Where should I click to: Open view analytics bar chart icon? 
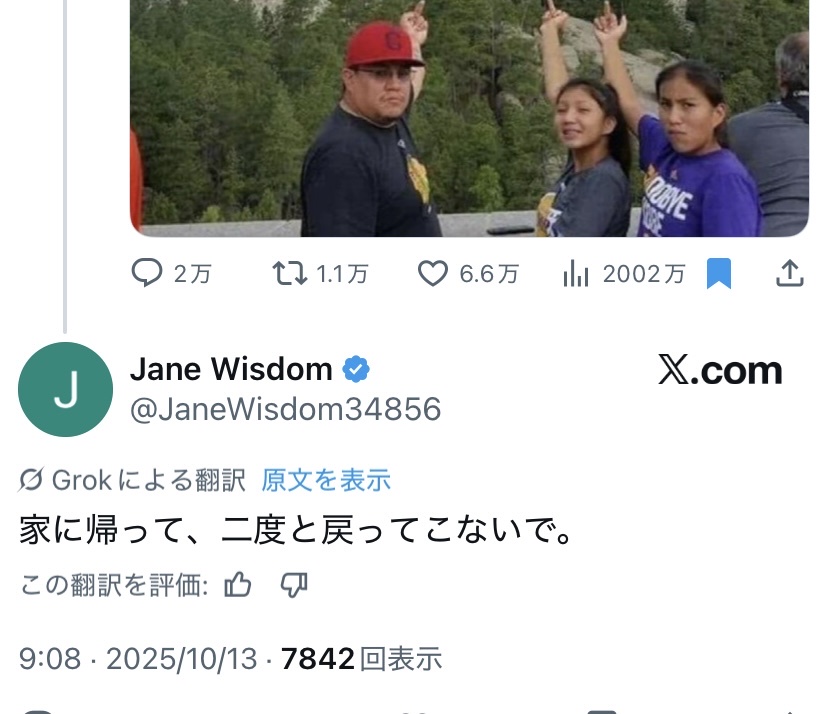click(576, 274)
